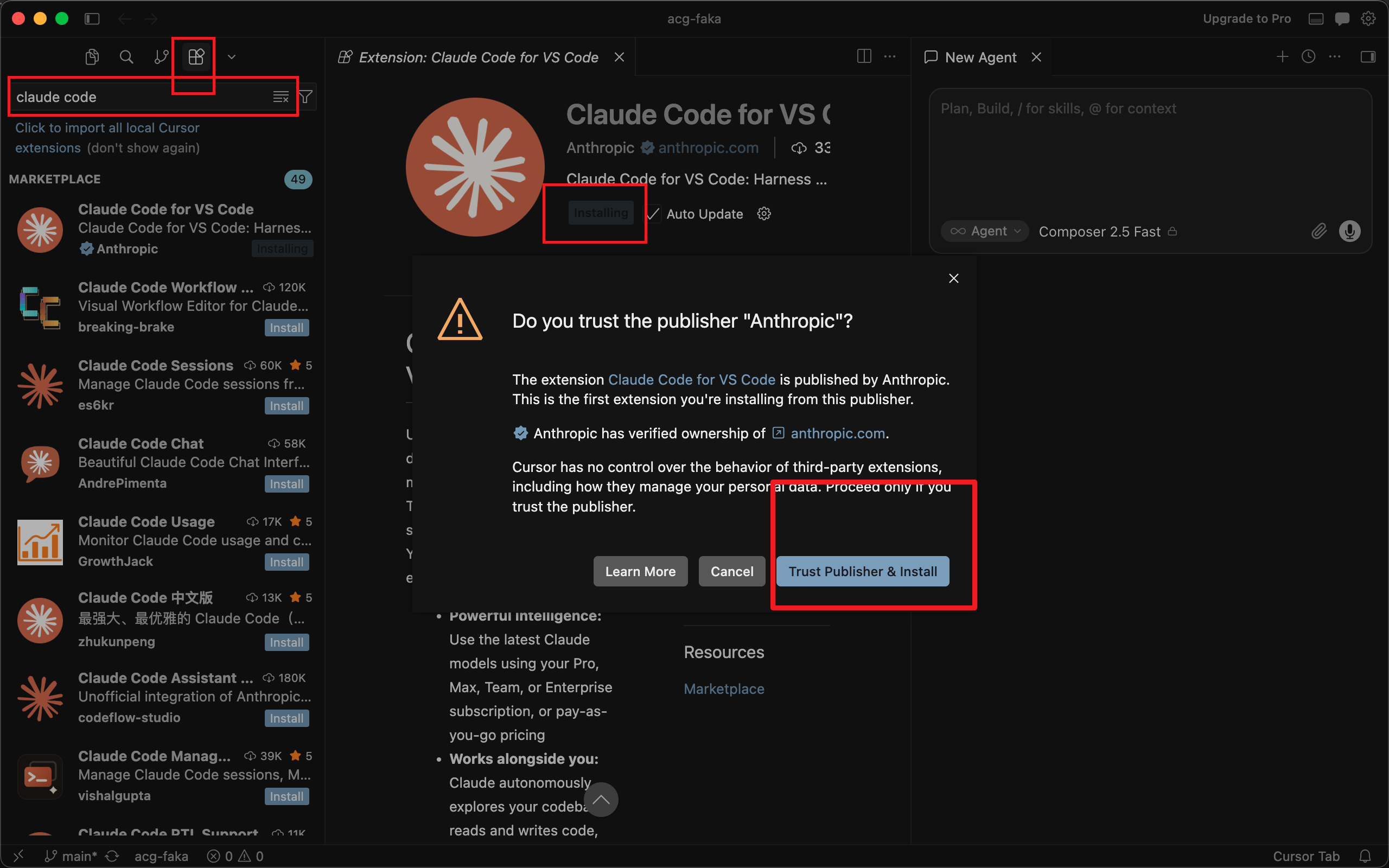This screenshot has height=868, width=1389.
Task: Select the Extensions view icon
Action: [x=196, y=57]
